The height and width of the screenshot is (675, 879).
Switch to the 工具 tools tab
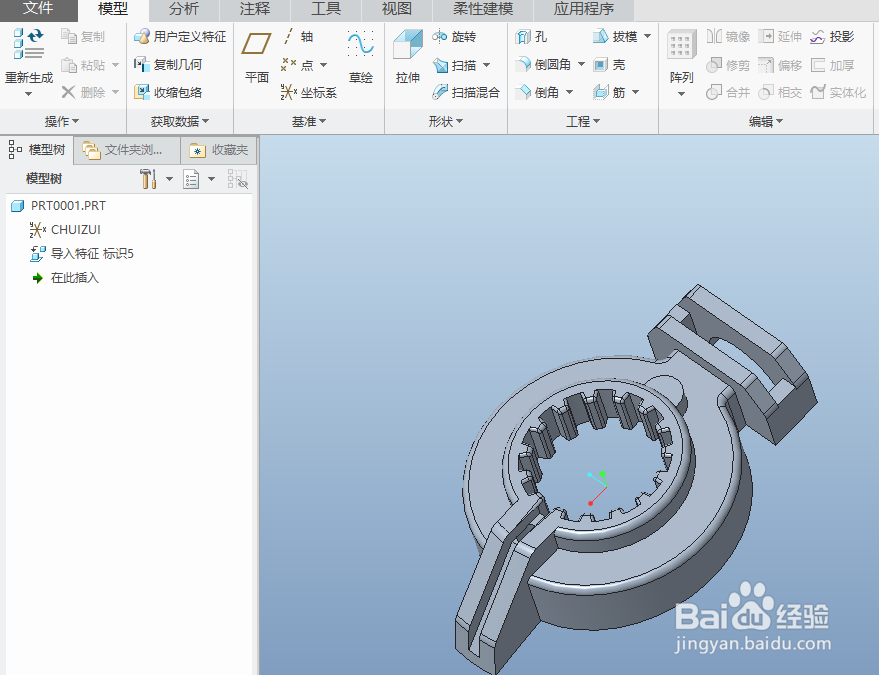[x=326, y=9]
